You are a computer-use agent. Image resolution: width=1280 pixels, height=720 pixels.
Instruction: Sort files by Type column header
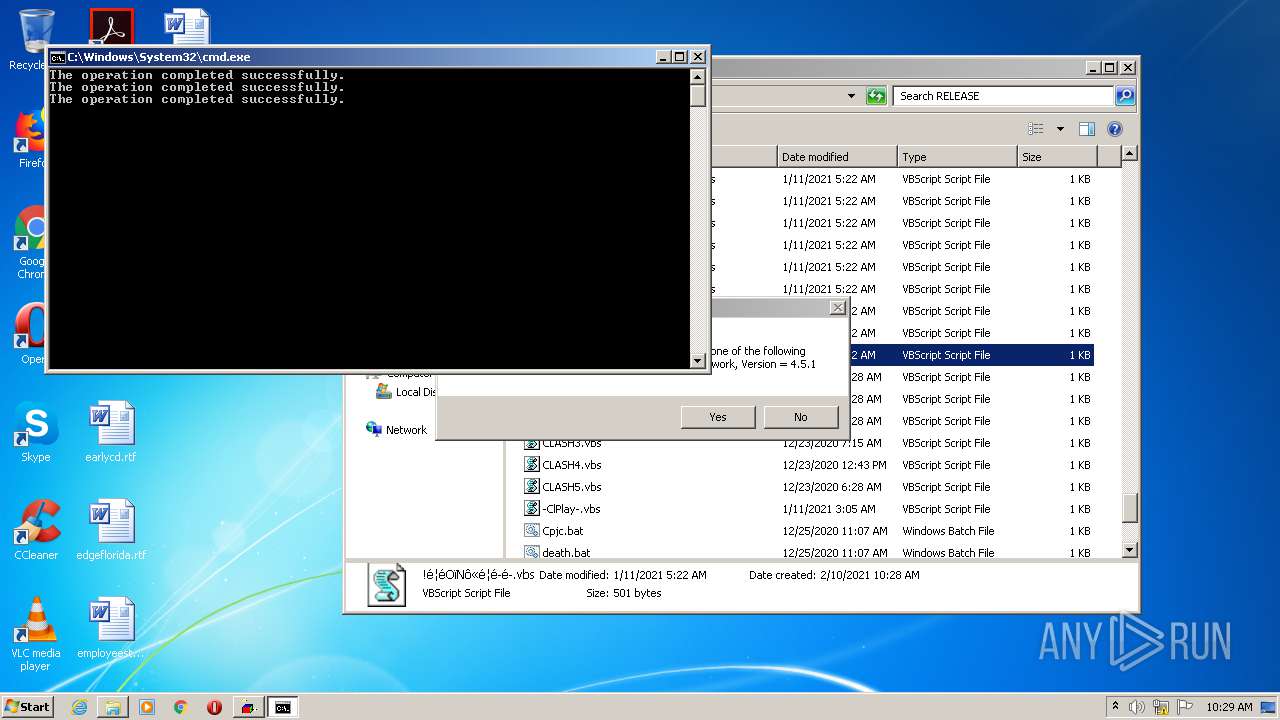(x=957, y=157)
